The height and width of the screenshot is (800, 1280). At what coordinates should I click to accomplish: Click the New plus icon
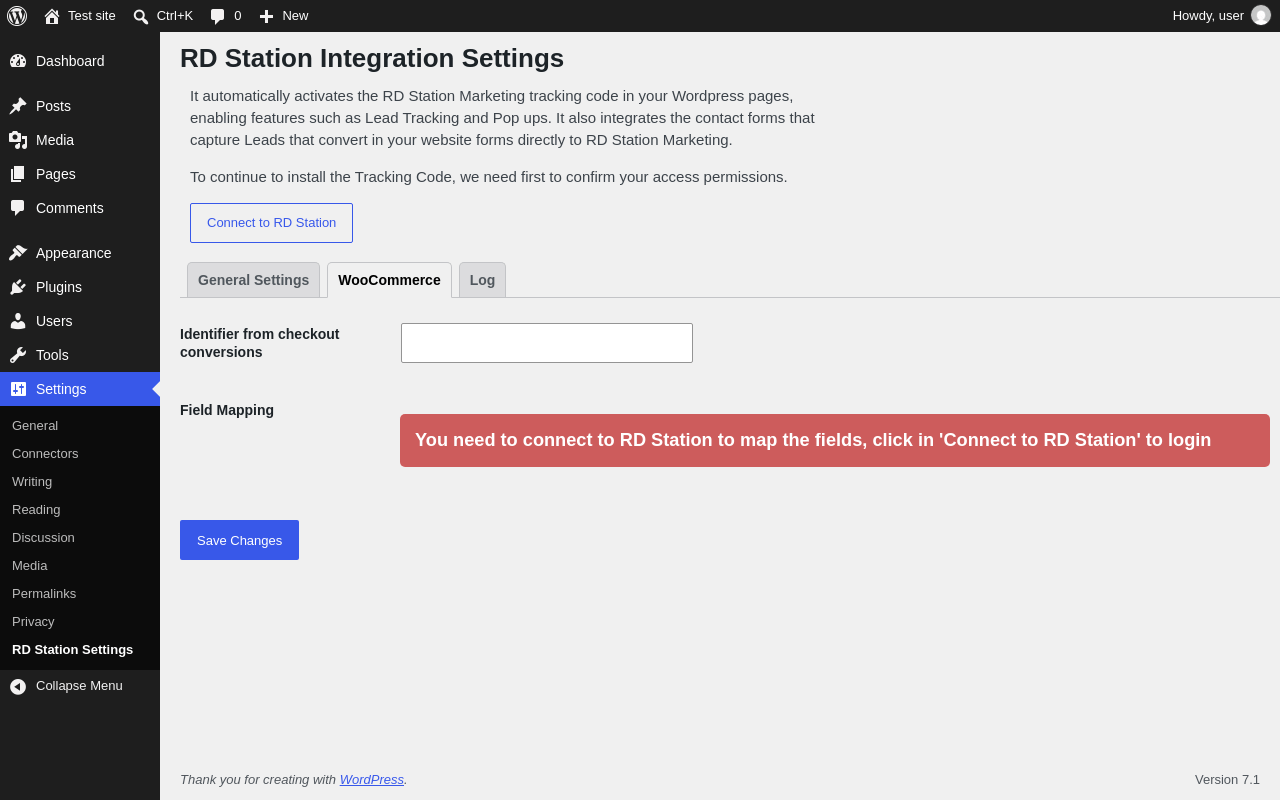pos(266,16)
